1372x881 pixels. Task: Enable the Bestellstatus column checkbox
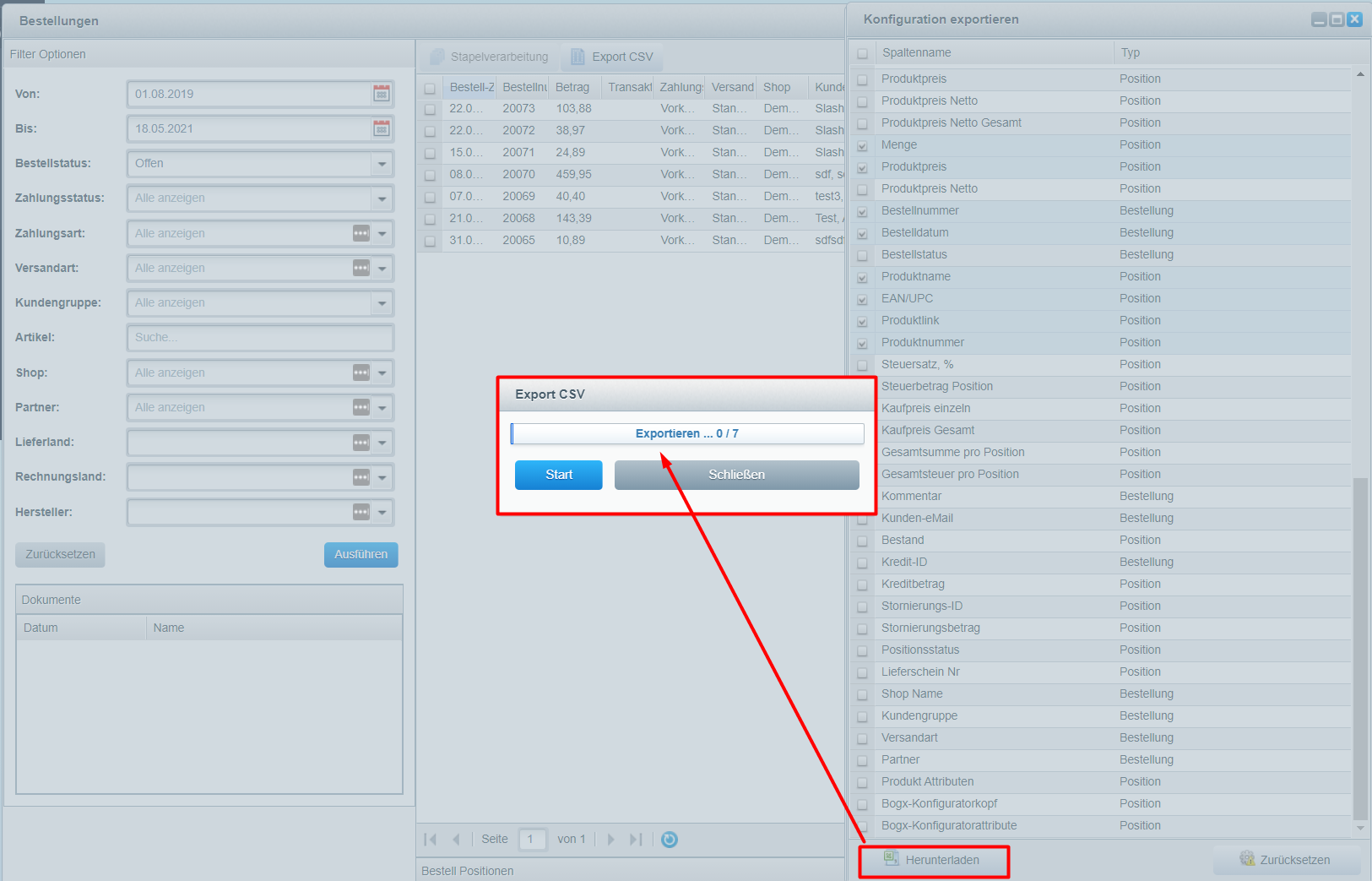click(x=862, y=255)
